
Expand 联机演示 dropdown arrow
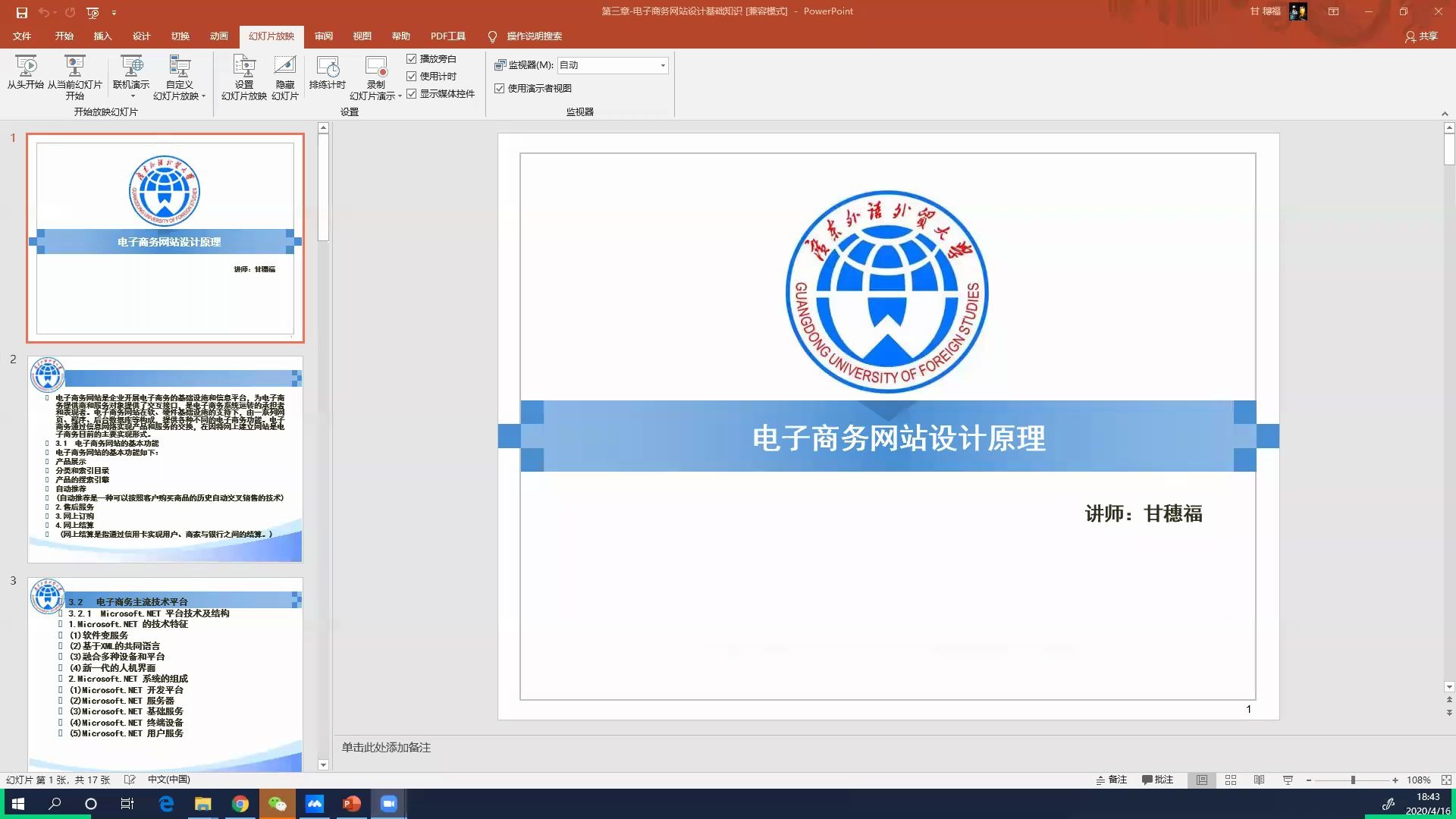point(133,96)
